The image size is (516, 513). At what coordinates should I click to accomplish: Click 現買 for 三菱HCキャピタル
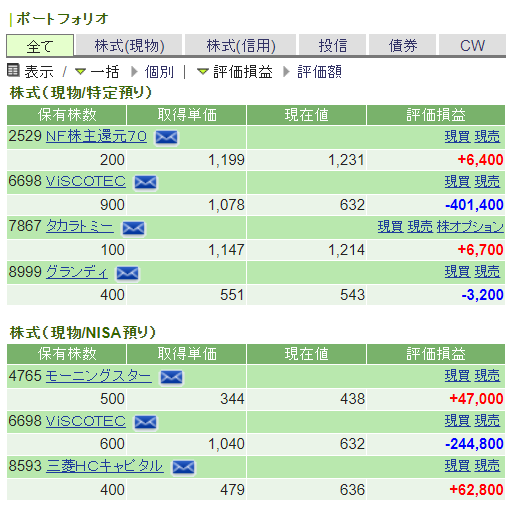coord(457,466)
